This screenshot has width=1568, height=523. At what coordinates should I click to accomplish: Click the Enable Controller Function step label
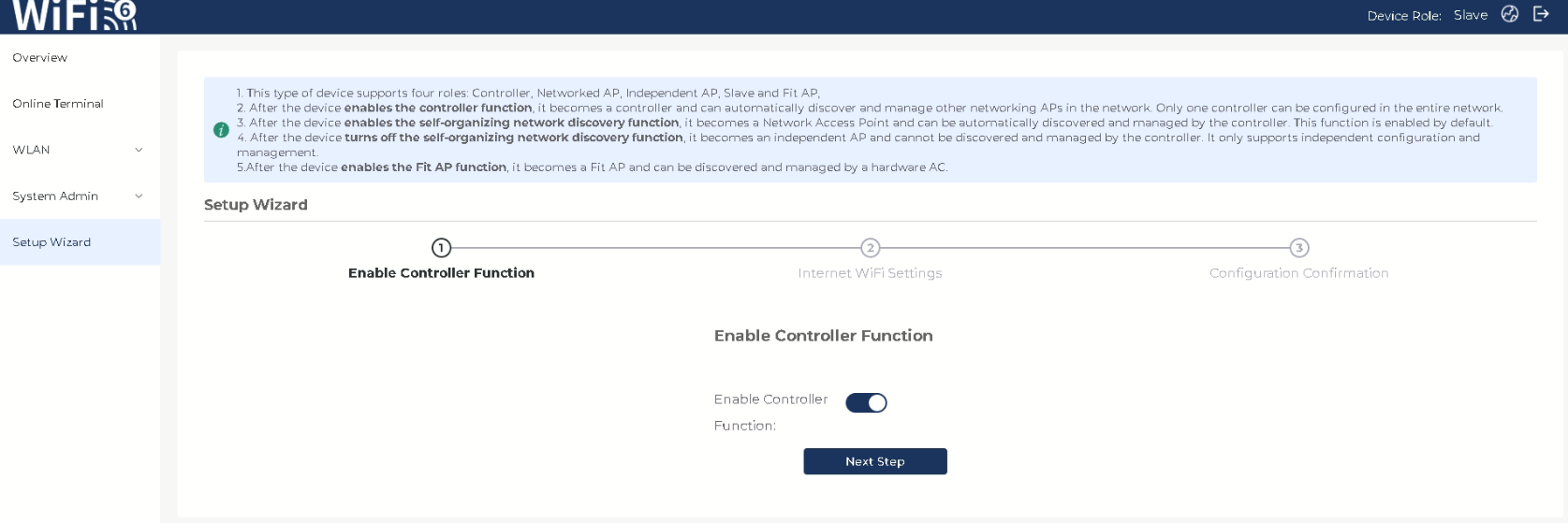tap(441, 273)
